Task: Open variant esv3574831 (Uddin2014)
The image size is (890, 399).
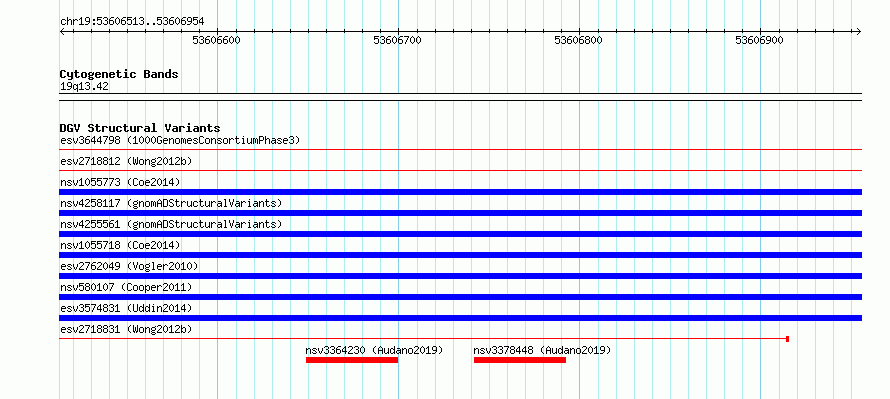Action: tap(126, 308)
